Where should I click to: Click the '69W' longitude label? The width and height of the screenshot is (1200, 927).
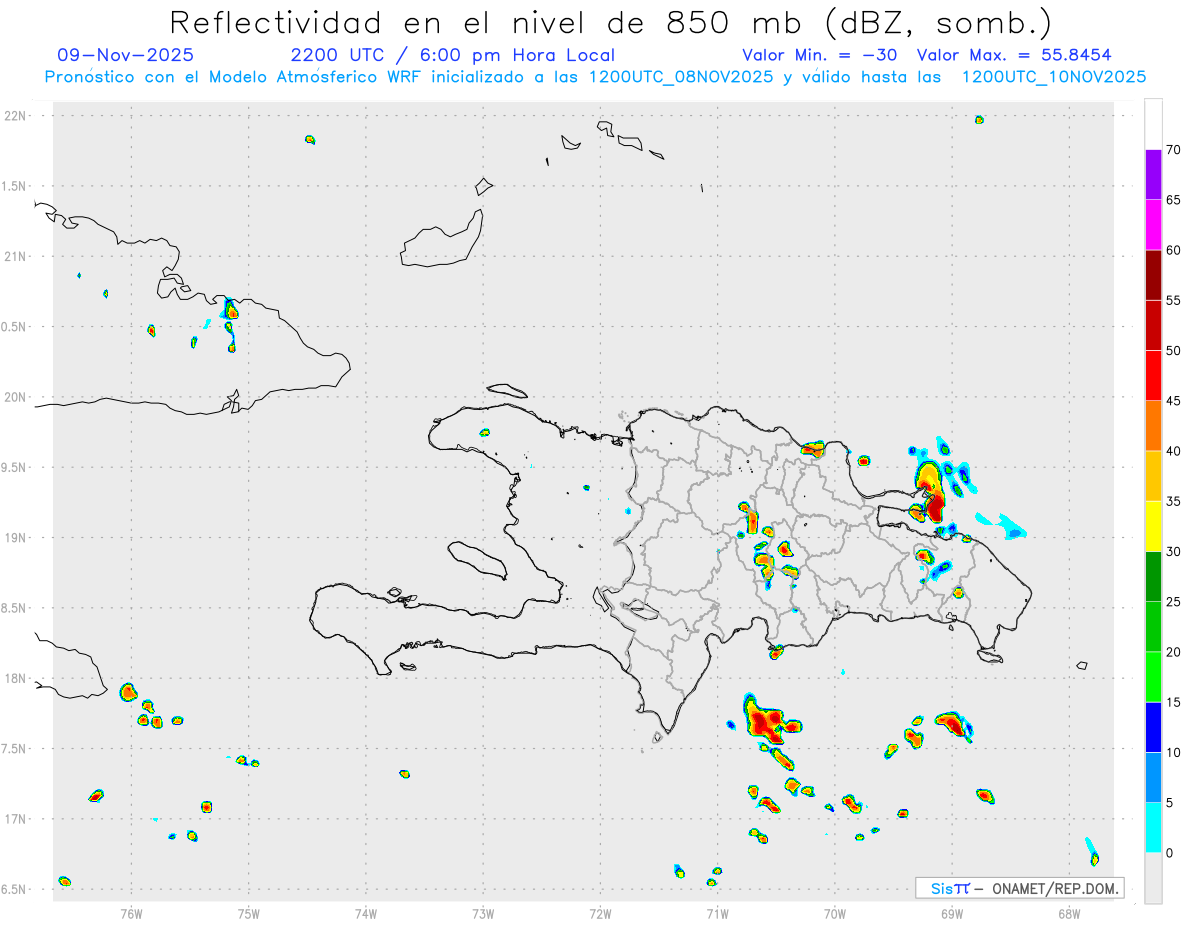(952, 912)
